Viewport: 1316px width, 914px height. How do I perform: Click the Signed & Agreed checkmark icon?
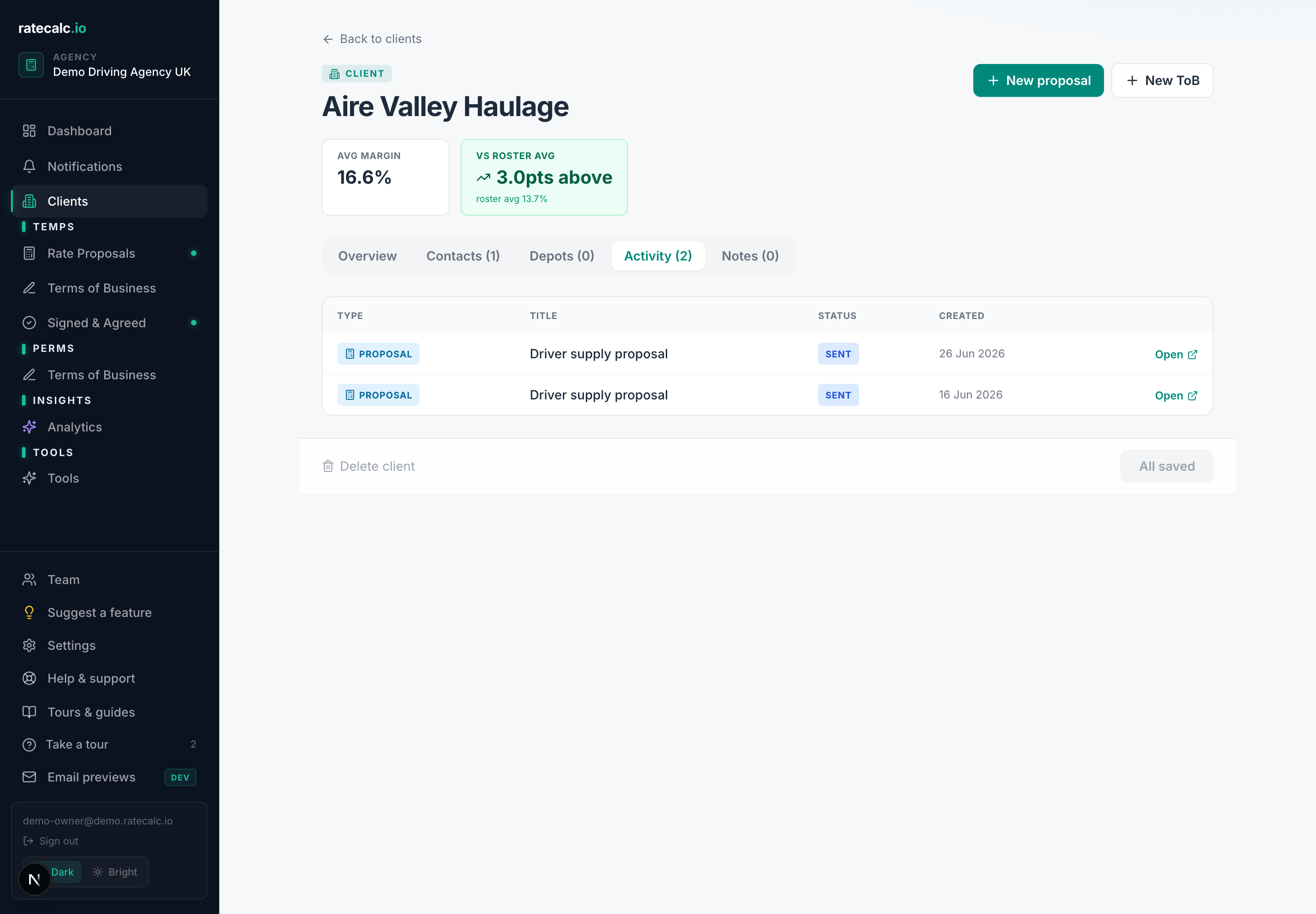(29, 323)
